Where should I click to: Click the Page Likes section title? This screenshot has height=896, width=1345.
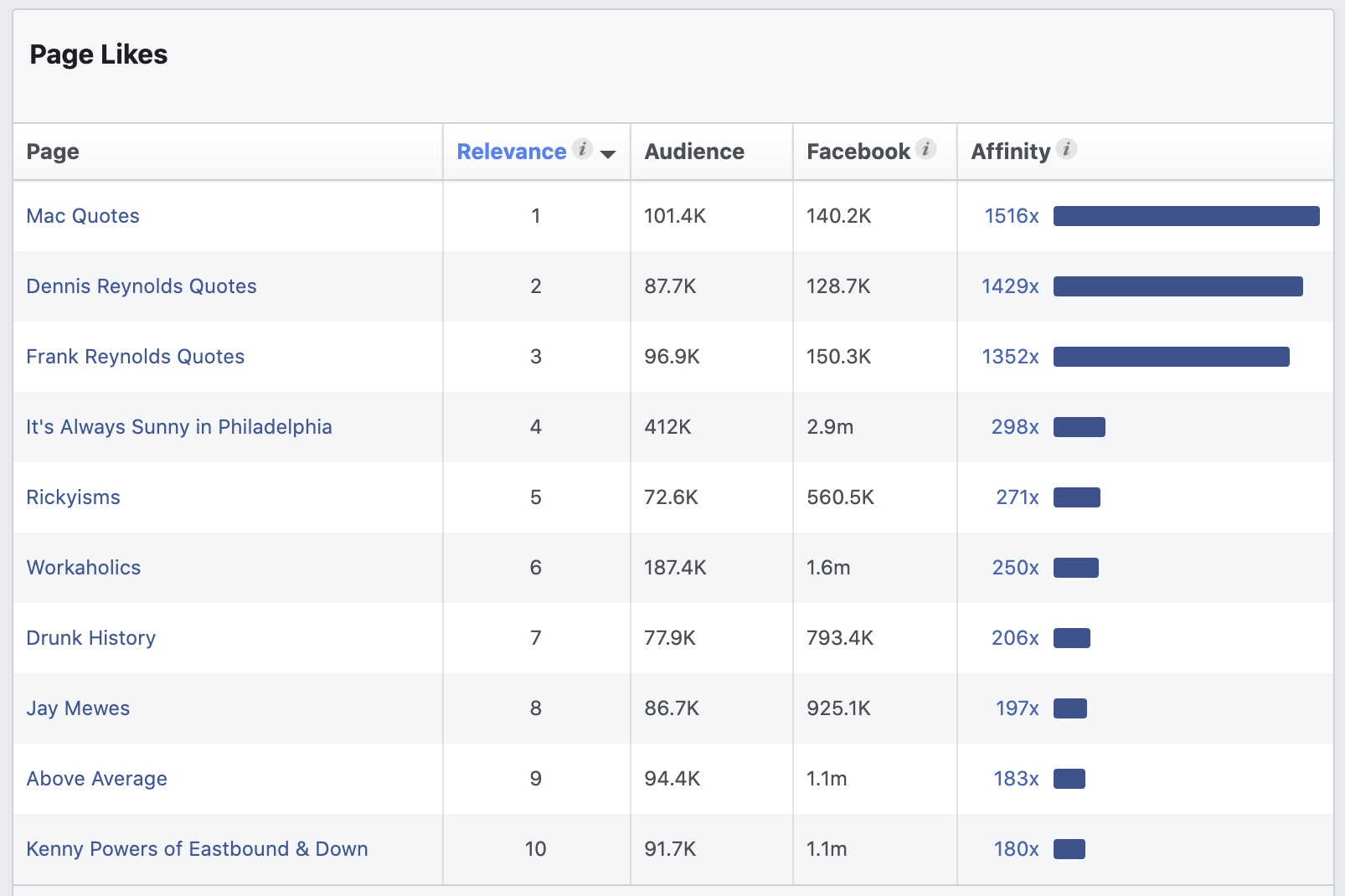click(98, 54)
